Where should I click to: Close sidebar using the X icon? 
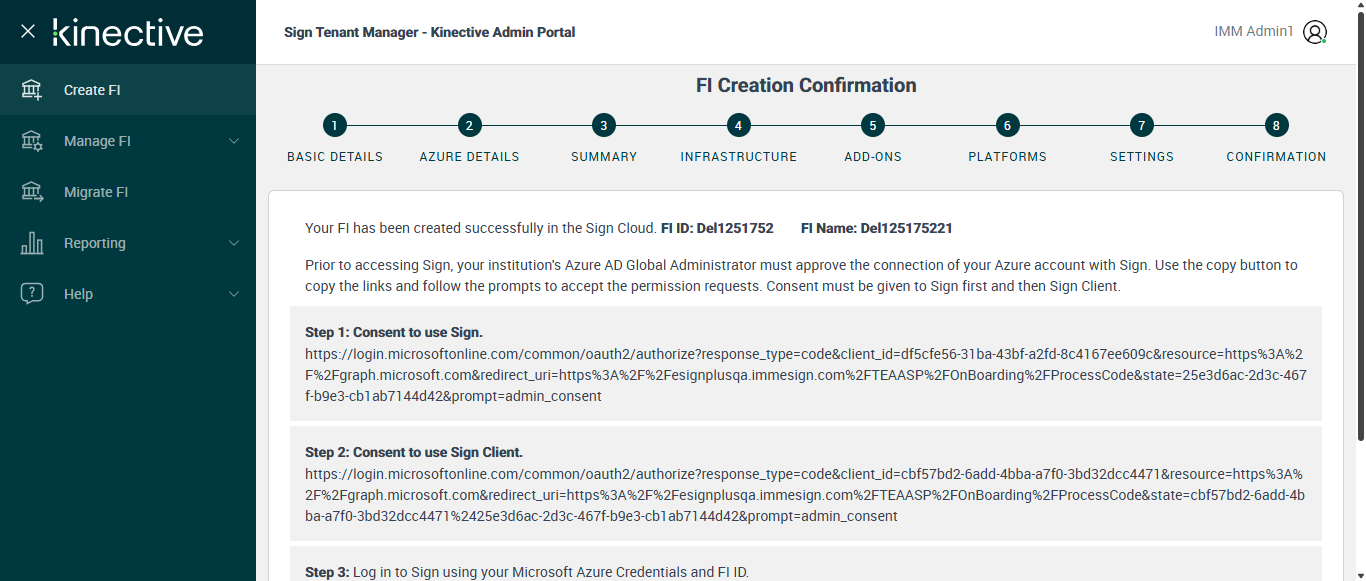point(28,32)
